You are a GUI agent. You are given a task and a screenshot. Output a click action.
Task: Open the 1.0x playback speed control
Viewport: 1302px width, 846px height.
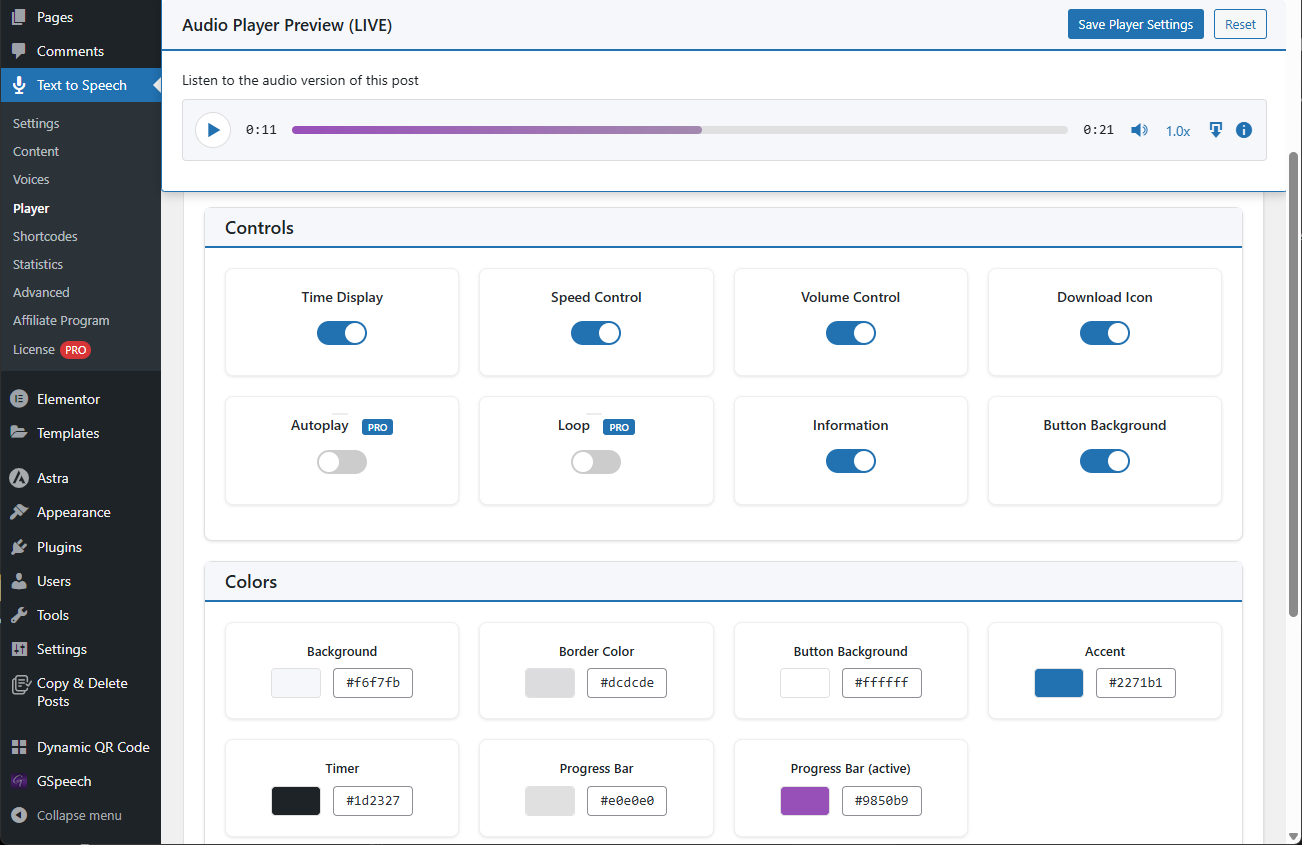pyautogui.click(x=1178, y=131)
